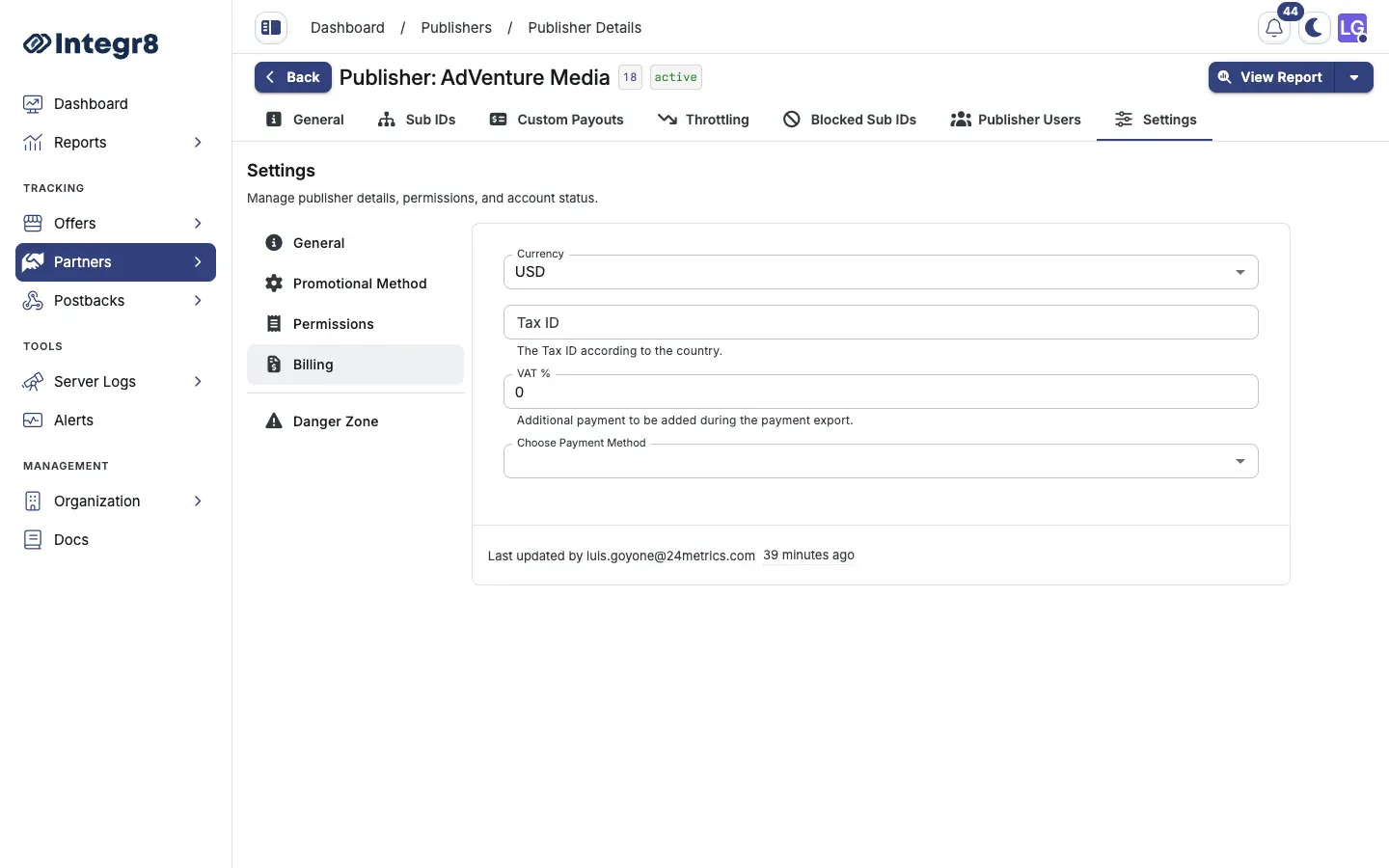
Task: Switch to the Custom Payouts tab
Action: coord(557,120)
